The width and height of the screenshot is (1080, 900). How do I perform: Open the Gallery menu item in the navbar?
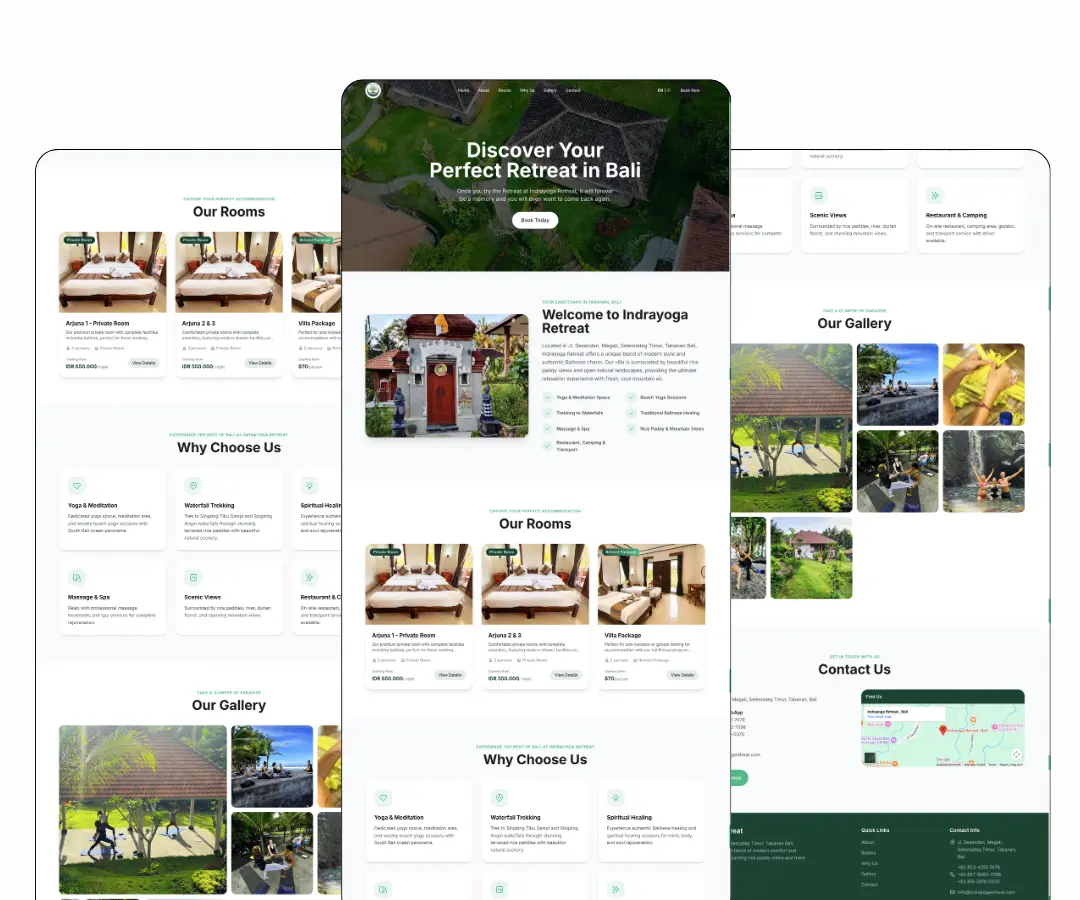pos(551,90)
